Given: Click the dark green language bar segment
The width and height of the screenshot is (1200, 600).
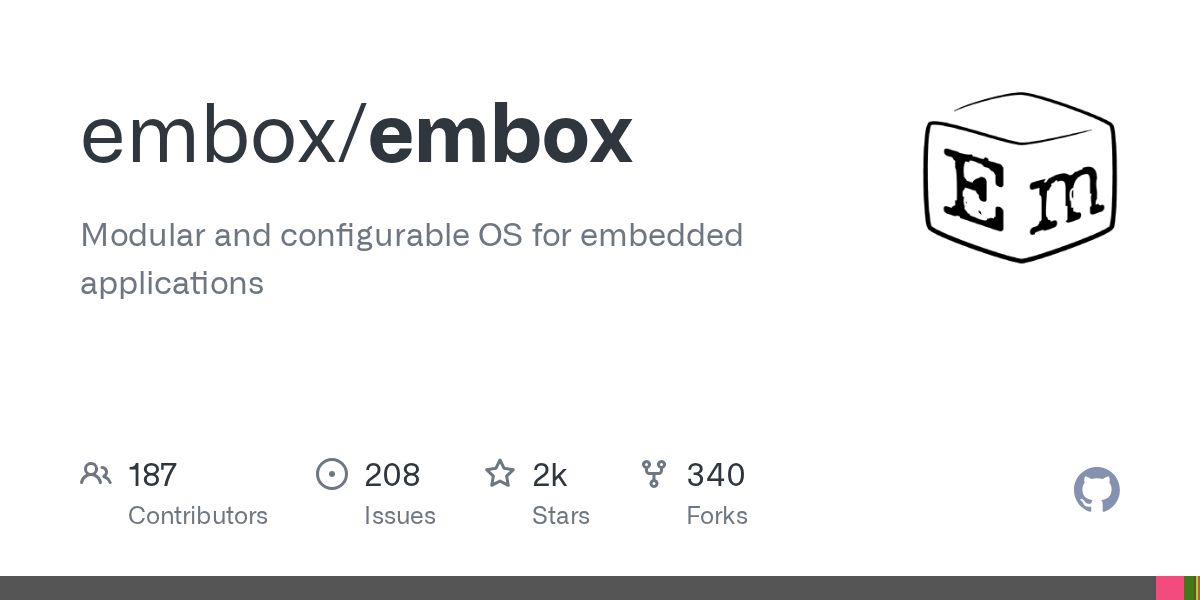Looking at the screenshot, I should point(1190,588).
